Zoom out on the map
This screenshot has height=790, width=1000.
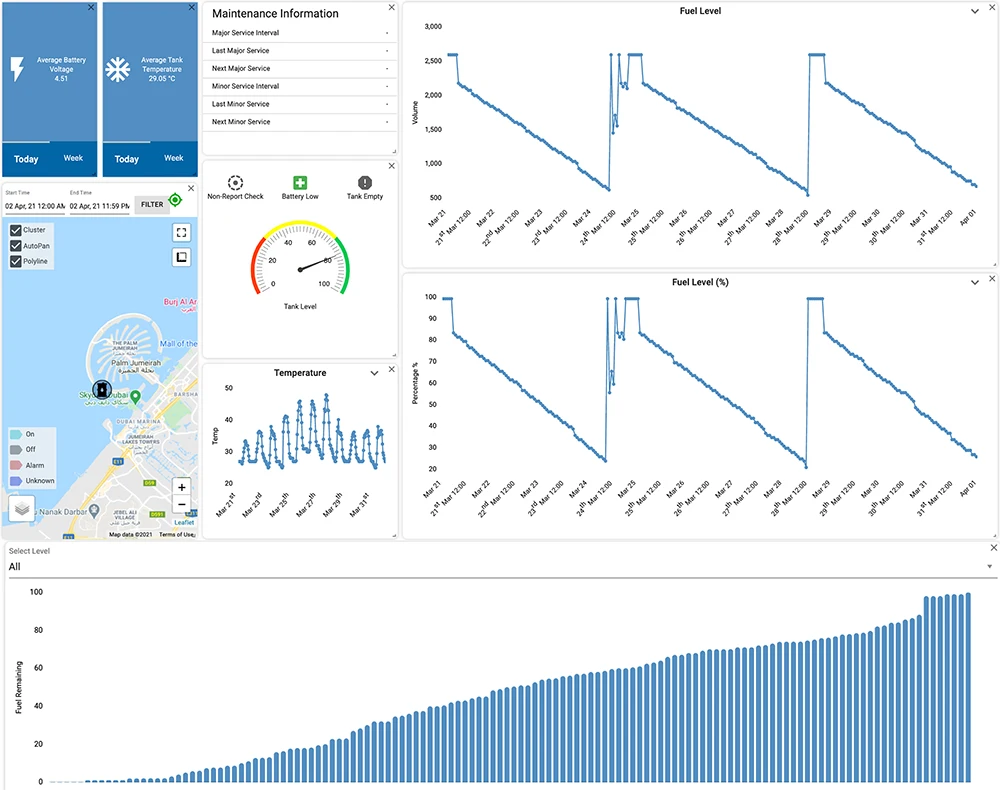(182, 504)
